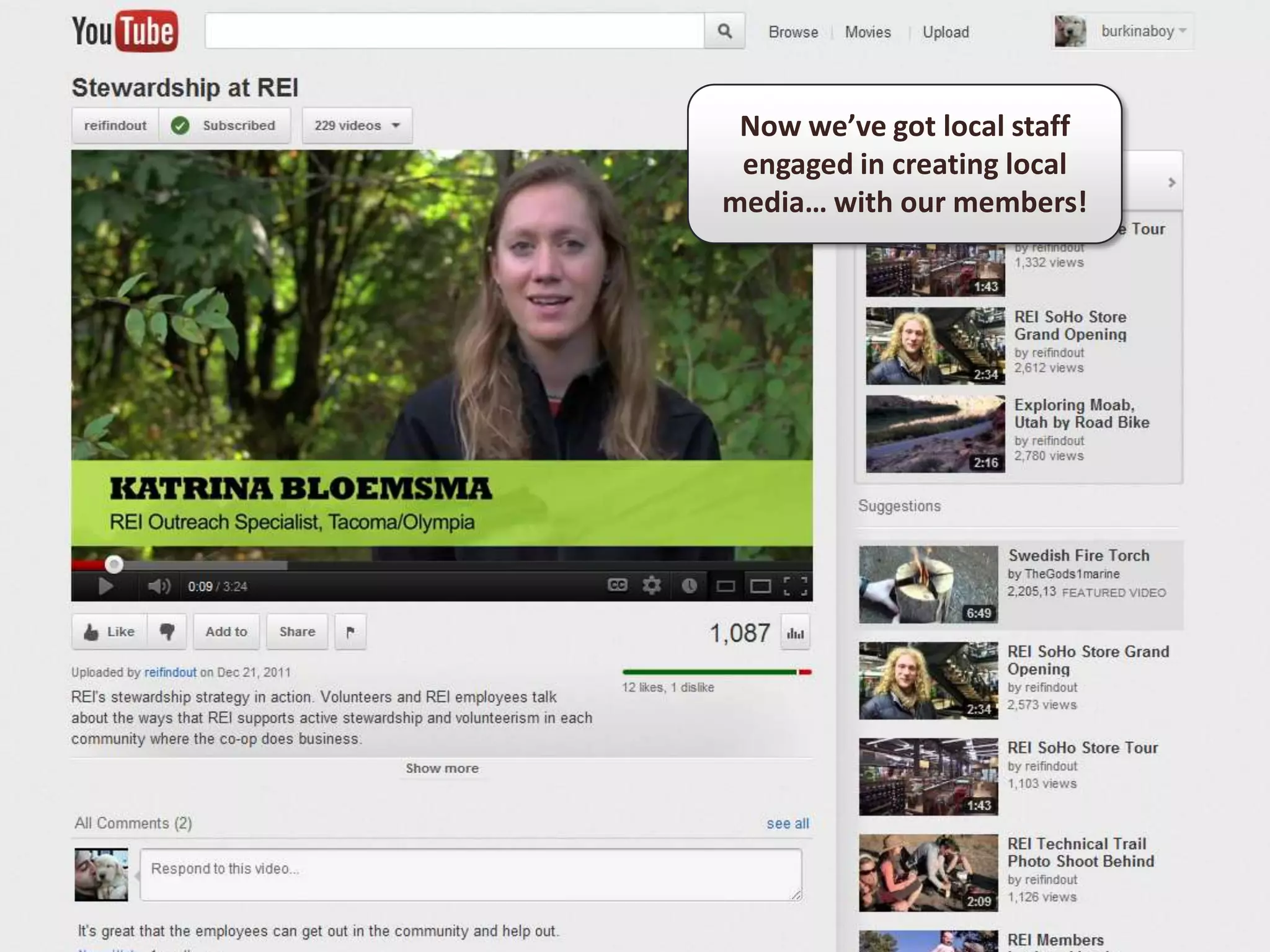The height and width of the screenshot is (952, 1270).
Task: Play the video
Action: 105,586
